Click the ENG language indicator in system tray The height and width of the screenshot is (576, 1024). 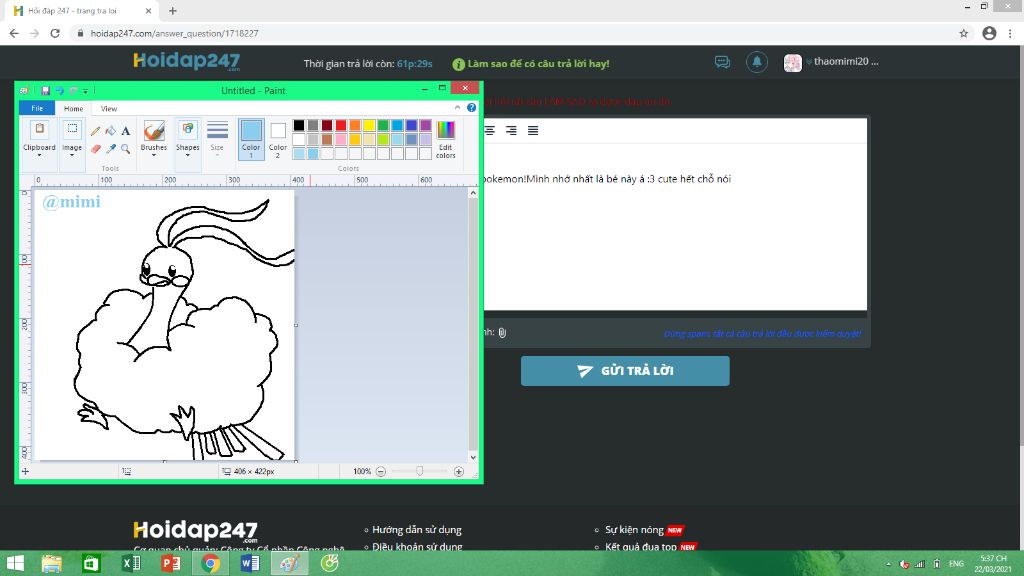pos(956,564)
